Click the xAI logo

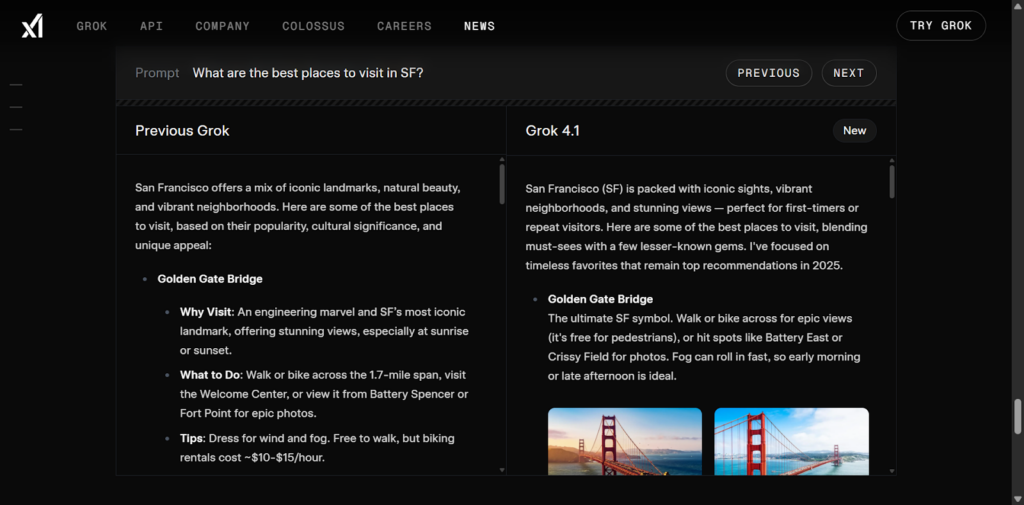click(32, 26)
